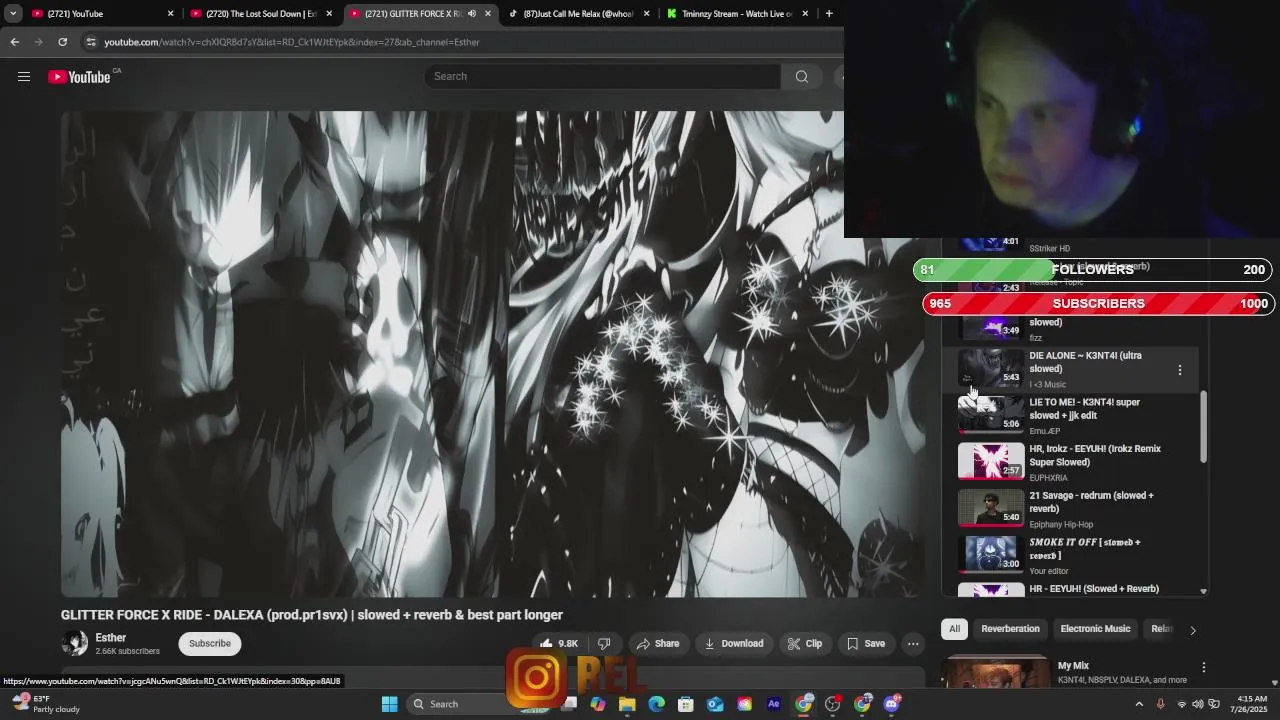
Task: Open the My Mix playlist title
Action: coord(1073,666)
